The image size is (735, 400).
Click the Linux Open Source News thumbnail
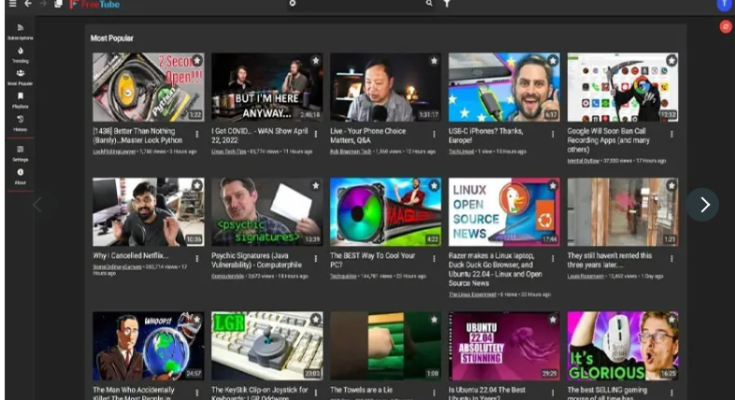[x=503, y=212]
